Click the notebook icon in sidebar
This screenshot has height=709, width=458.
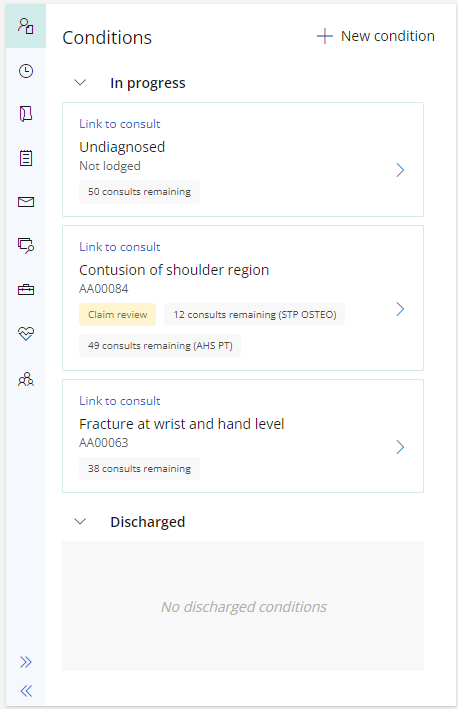tap(26, 113)
